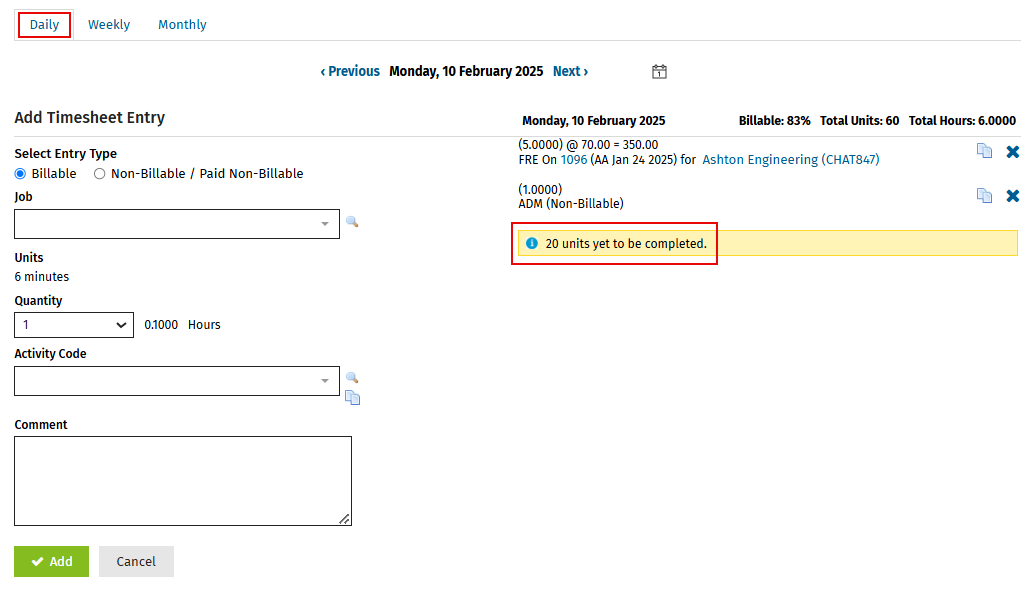Open job 1096 link

[x=574, y=159]
